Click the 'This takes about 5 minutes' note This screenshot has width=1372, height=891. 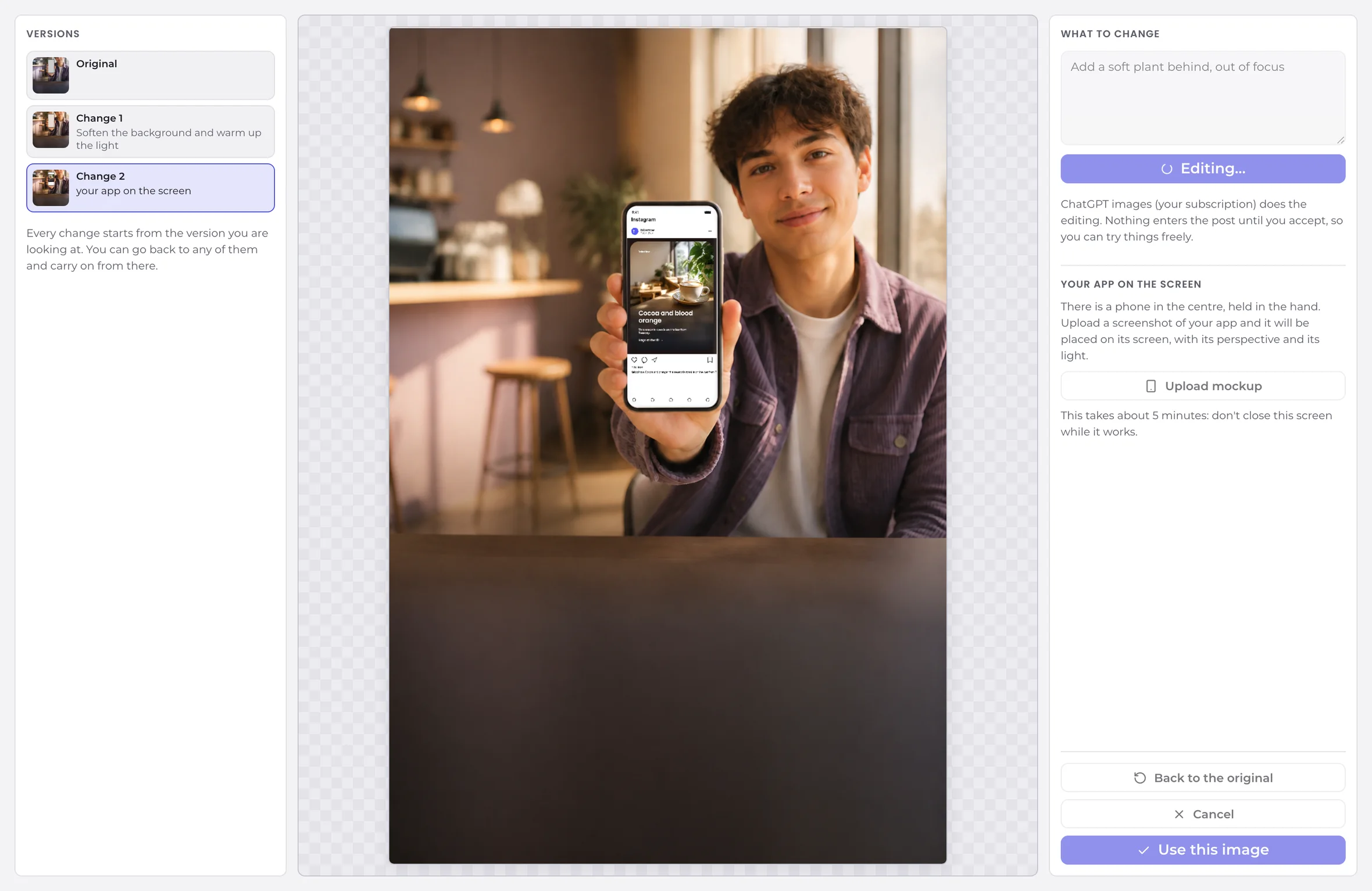[1196, 424]
